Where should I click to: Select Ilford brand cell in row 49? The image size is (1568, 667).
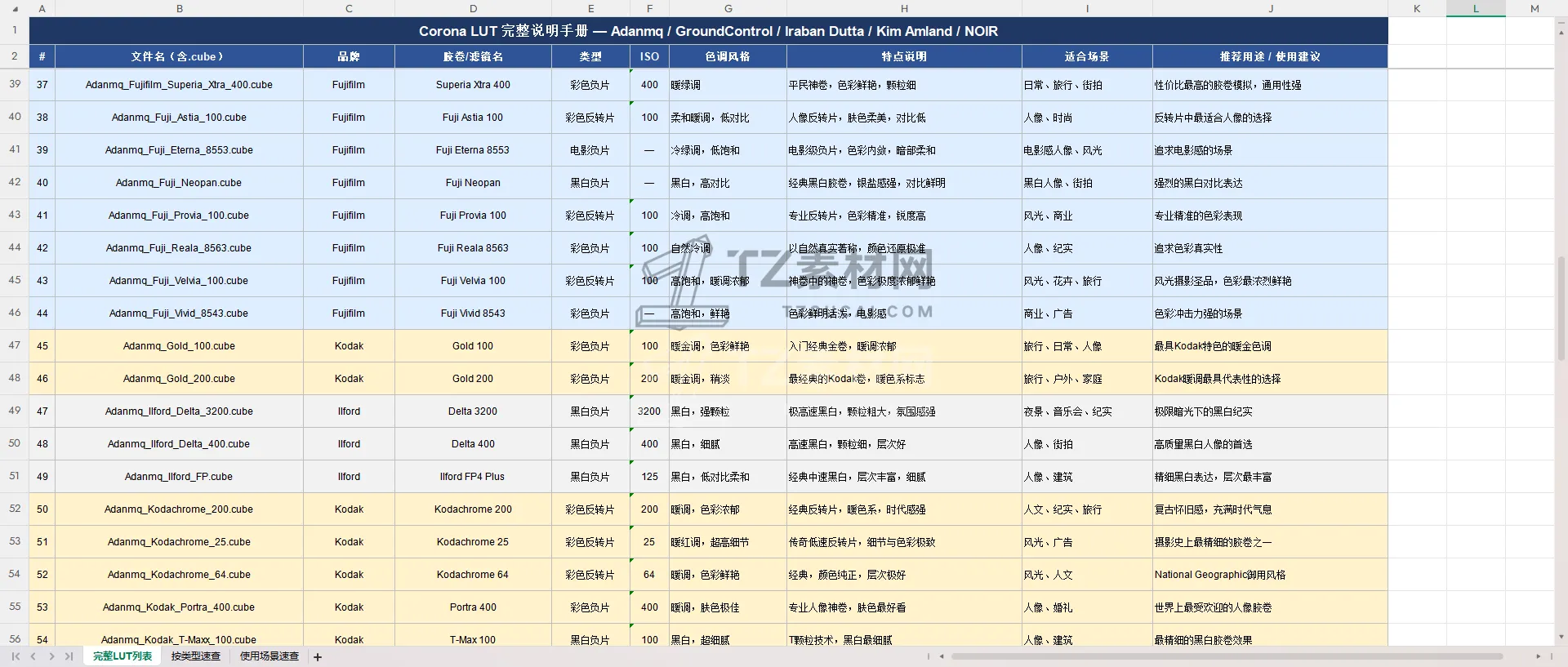[349, 411]
